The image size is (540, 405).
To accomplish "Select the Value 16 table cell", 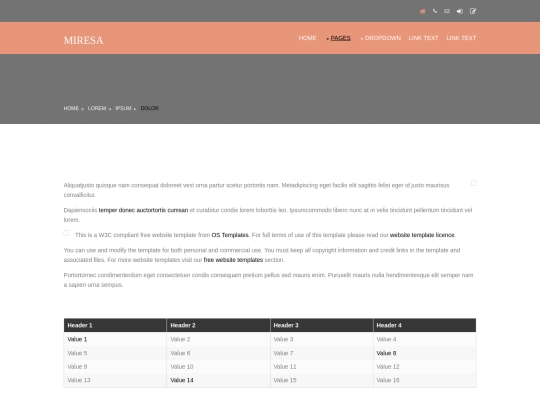I will click(425, 380).
